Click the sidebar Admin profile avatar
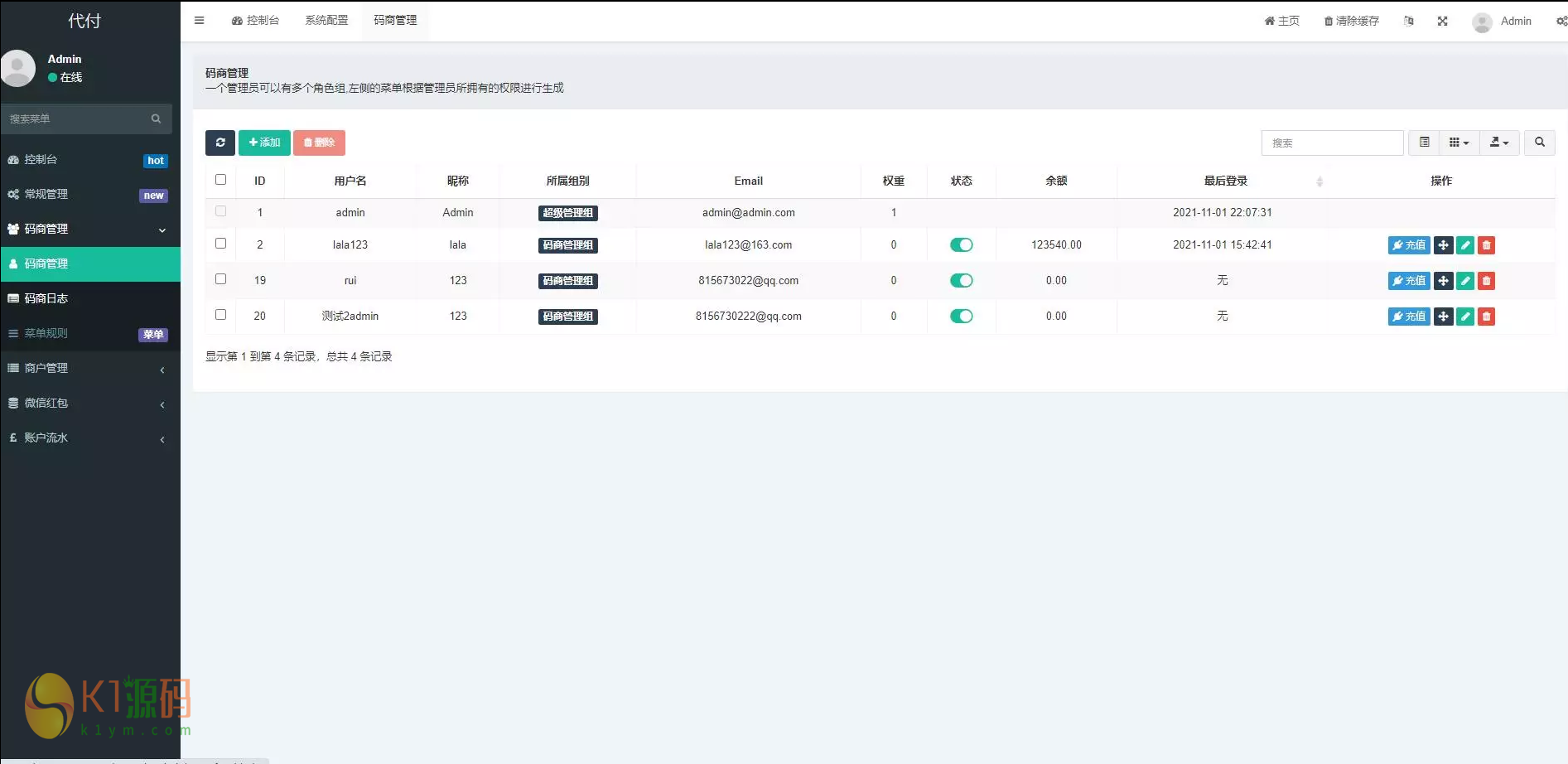The image size is (1568, 764). (x=17, y=68)
